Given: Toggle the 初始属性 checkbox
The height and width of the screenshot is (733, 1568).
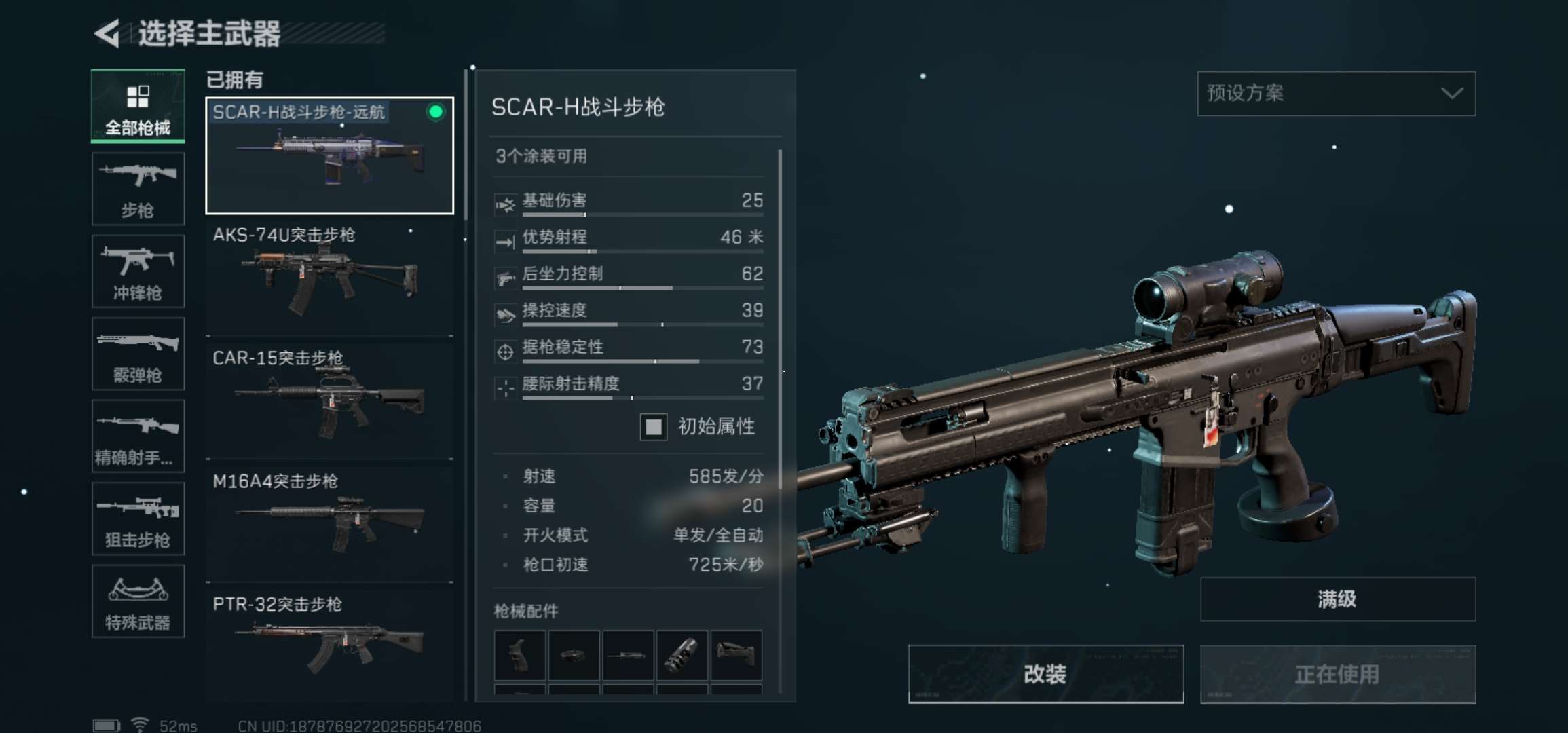Looking at the screenshot, I should click(653, 427).
